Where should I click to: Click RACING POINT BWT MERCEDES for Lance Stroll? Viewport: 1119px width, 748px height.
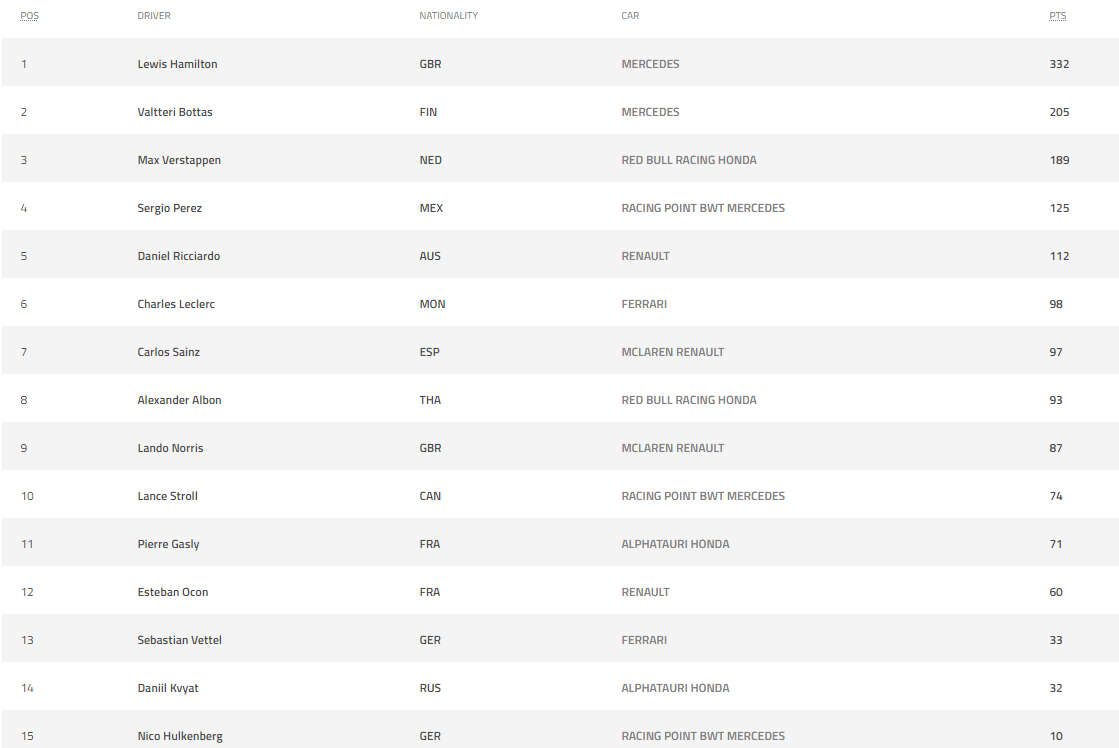click(x=703, y=496)
